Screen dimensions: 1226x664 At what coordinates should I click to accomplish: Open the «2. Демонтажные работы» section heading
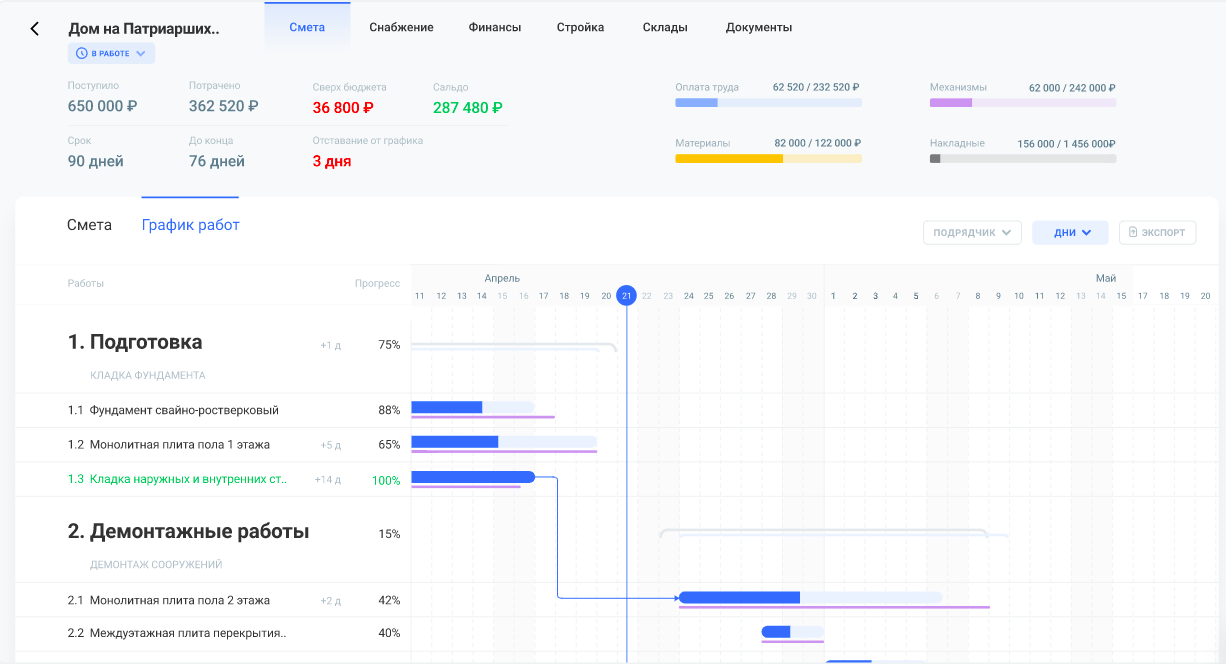[188, 531]
